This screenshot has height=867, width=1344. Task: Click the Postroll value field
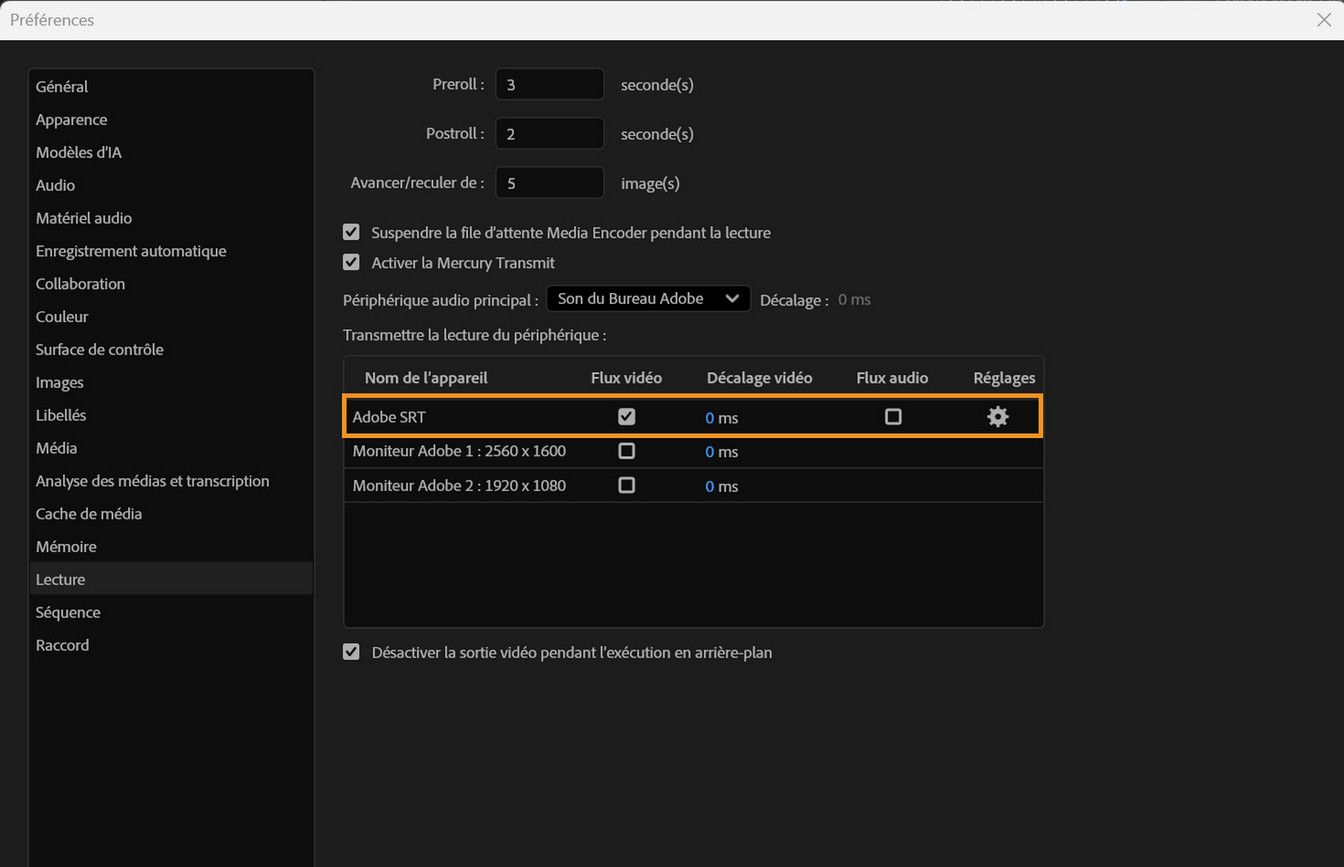(x=549, y=133)
